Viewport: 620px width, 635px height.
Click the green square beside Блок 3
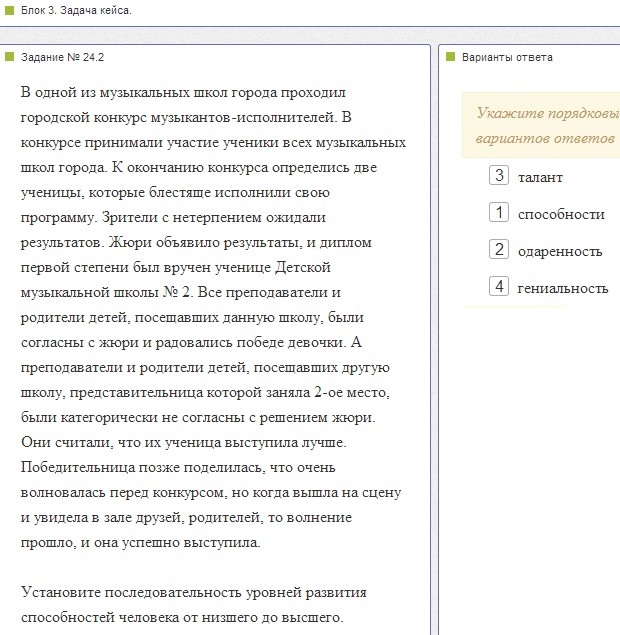click(x=9, y=10)
